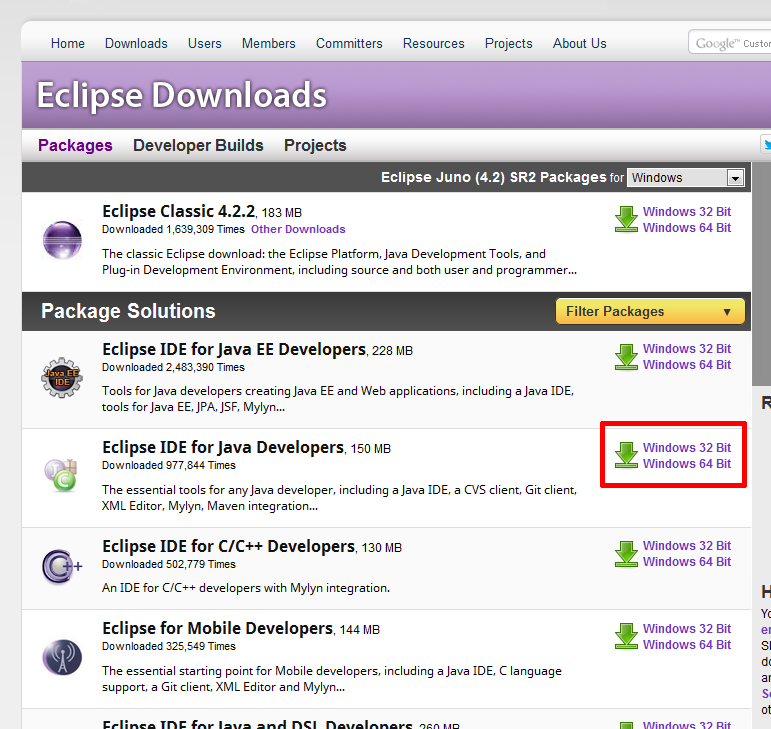Open Eclipse Classic 4.2.2 title
This screenshot has height=729, width=771.
coord(178,211)
